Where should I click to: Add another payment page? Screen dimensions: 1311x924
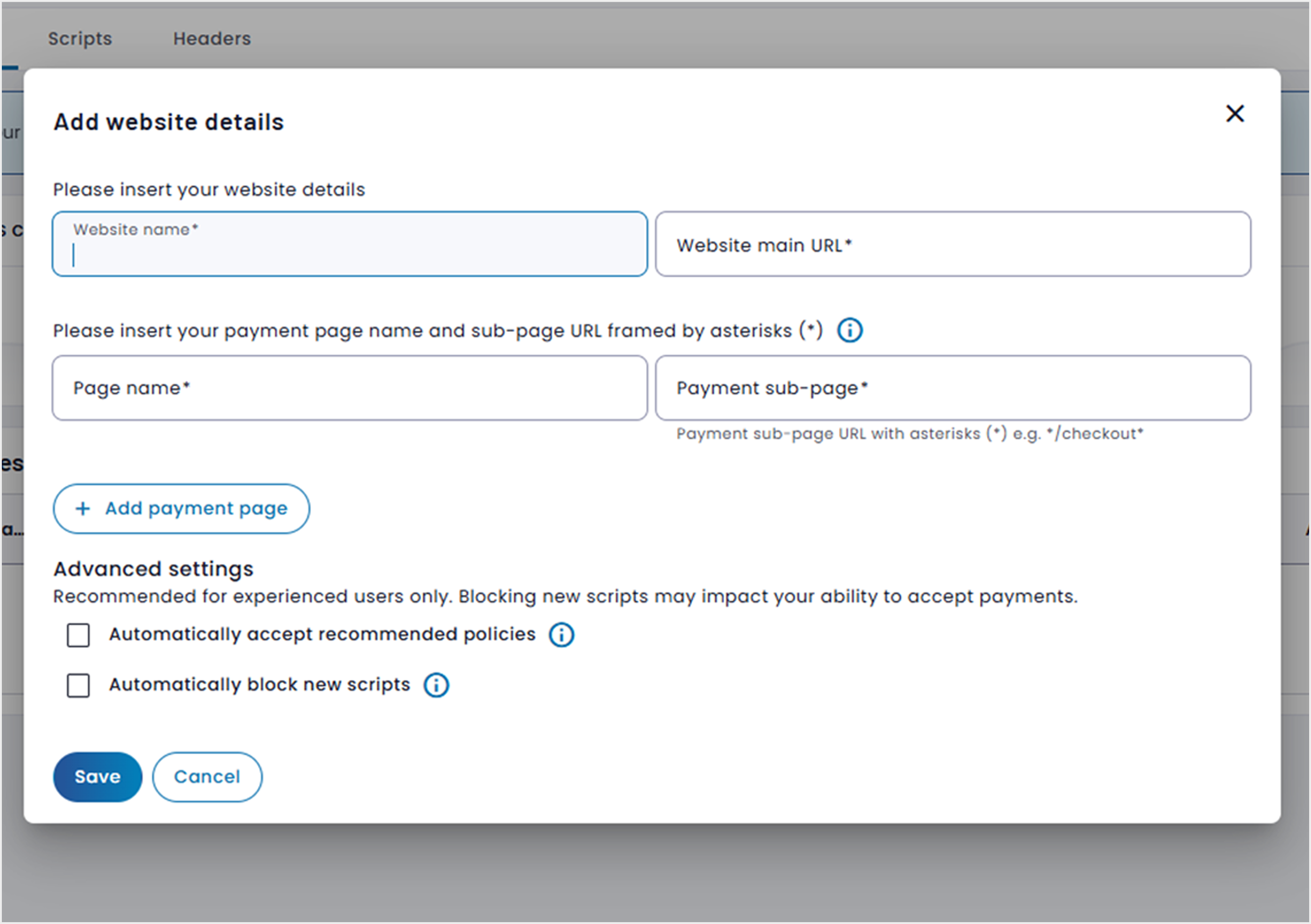pyautogui.click(x=182, y=508)
